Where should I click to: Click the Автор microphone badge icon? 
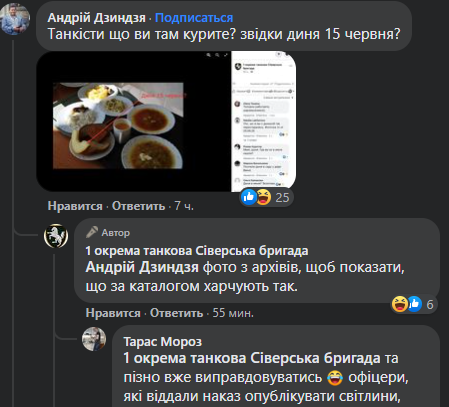(x=92, y=232)
